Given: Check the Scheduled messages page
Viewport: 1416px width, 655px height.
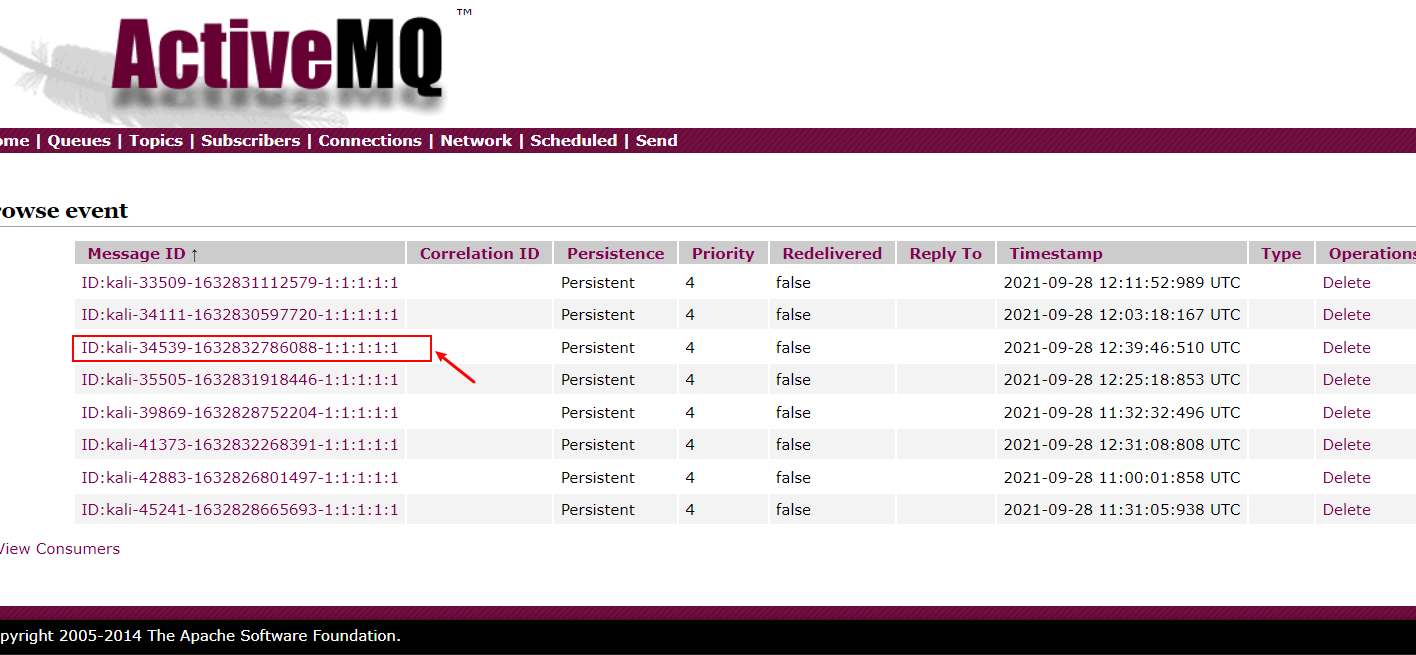Looking at the screenshot, I should pos(574,140).
